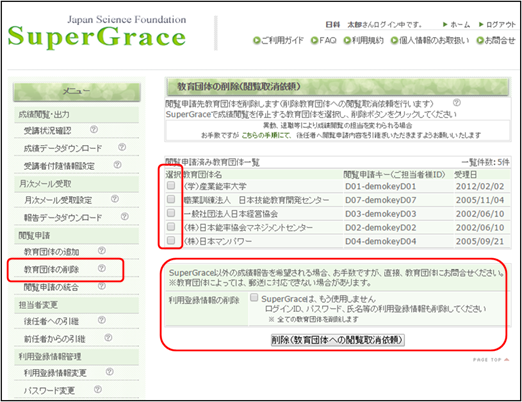The height and width of the screenshot is (402, 522).
Task: Jump up via PAGE TOP link
Action: click(x=491, y=360)
